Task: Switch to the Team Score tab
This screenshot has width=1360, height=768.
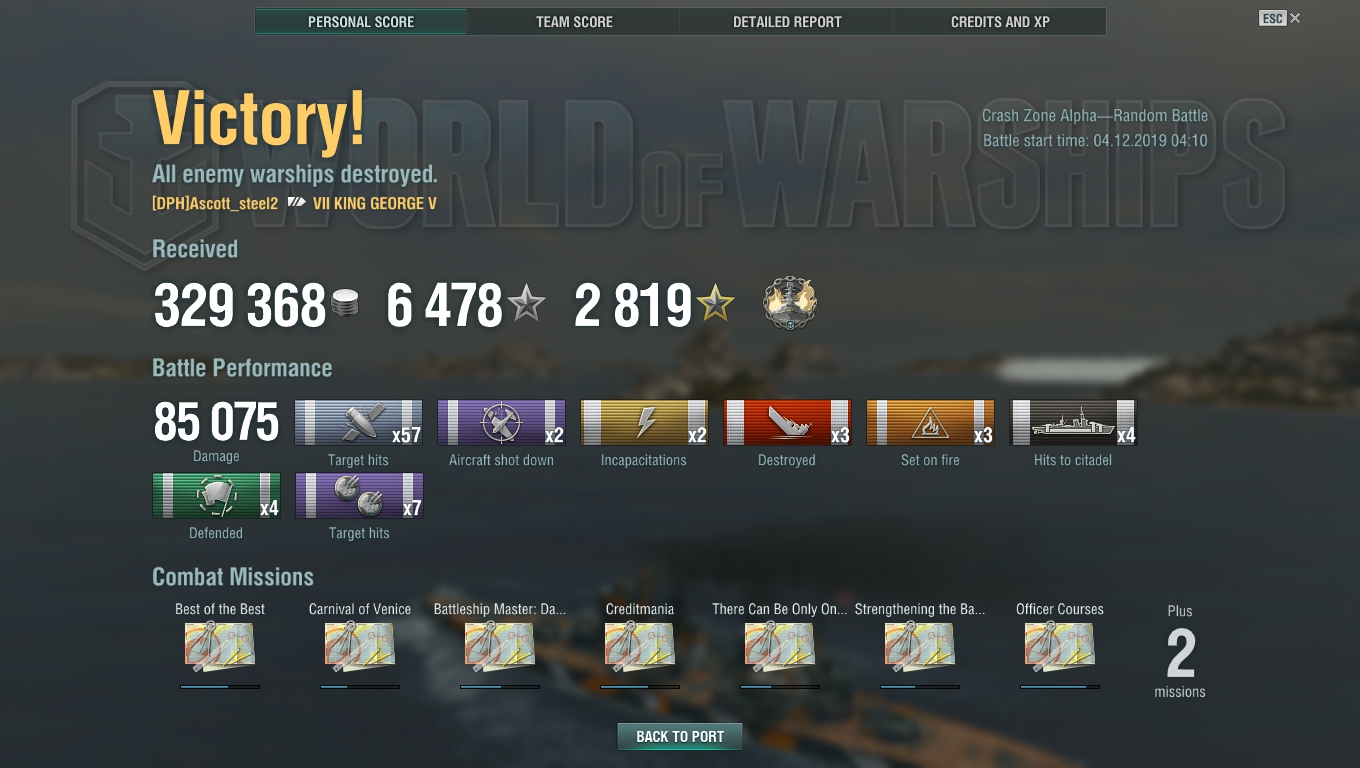Action: pos(574,22)
